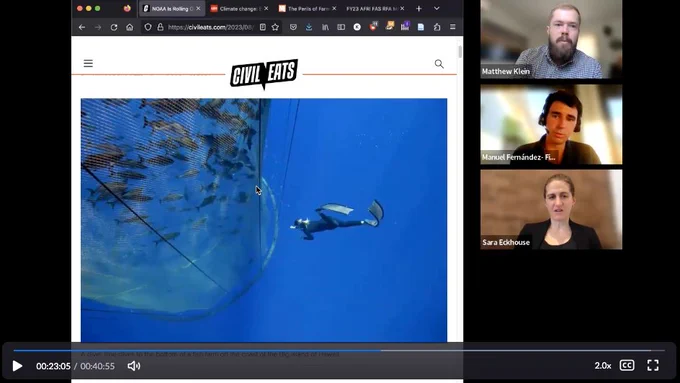The width and height of the screenshot is (680, 383).
Task: Click the civileats.com URL address field
Action: point(210,27)
